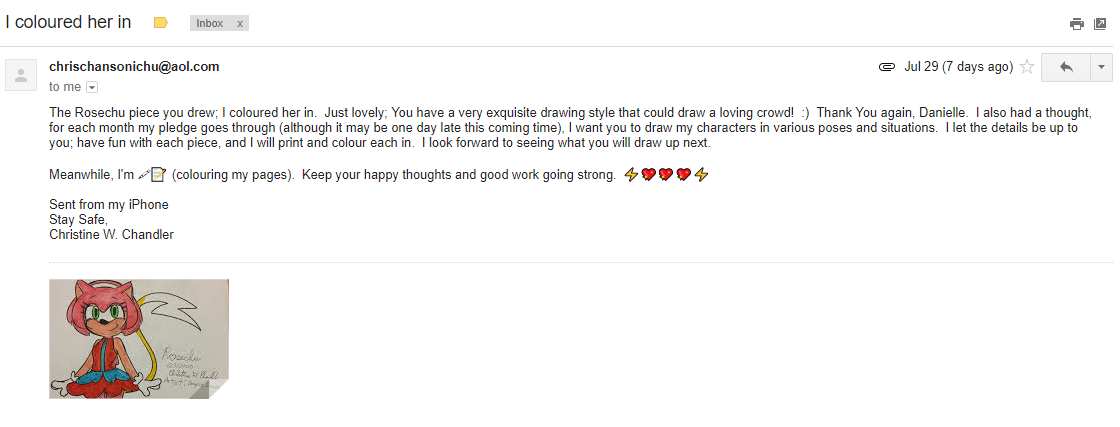Screen dimensions: 1120x427
Task: Click the "to me" recipient text
Action: [x=65, y=87]
